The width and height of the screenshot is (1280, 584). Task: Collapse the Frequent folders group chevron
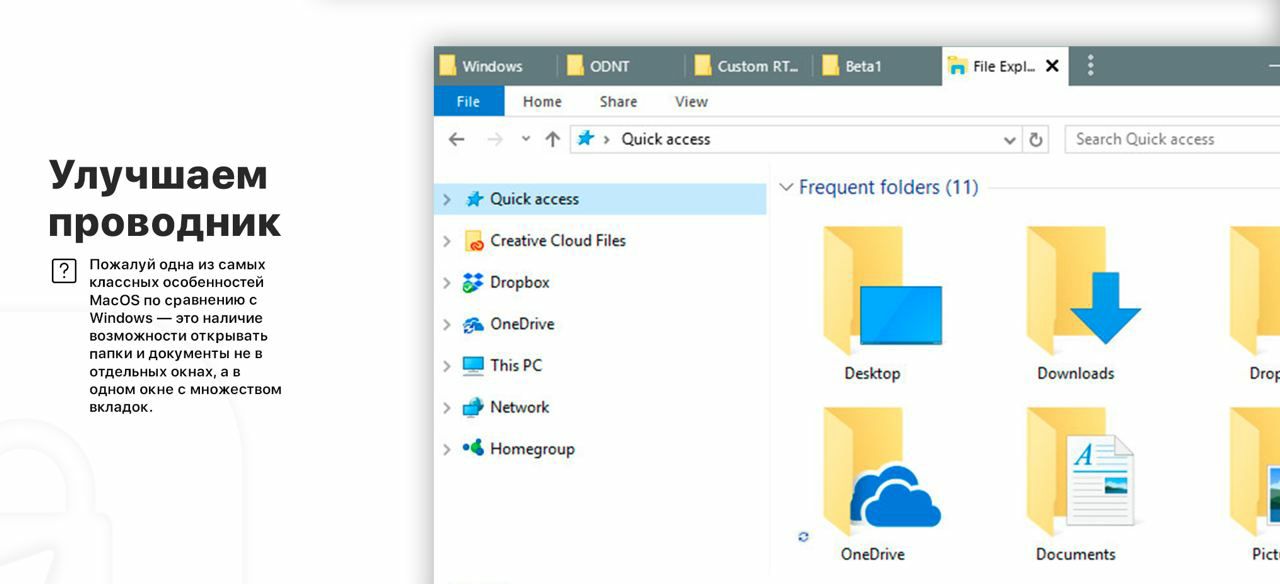786,187
